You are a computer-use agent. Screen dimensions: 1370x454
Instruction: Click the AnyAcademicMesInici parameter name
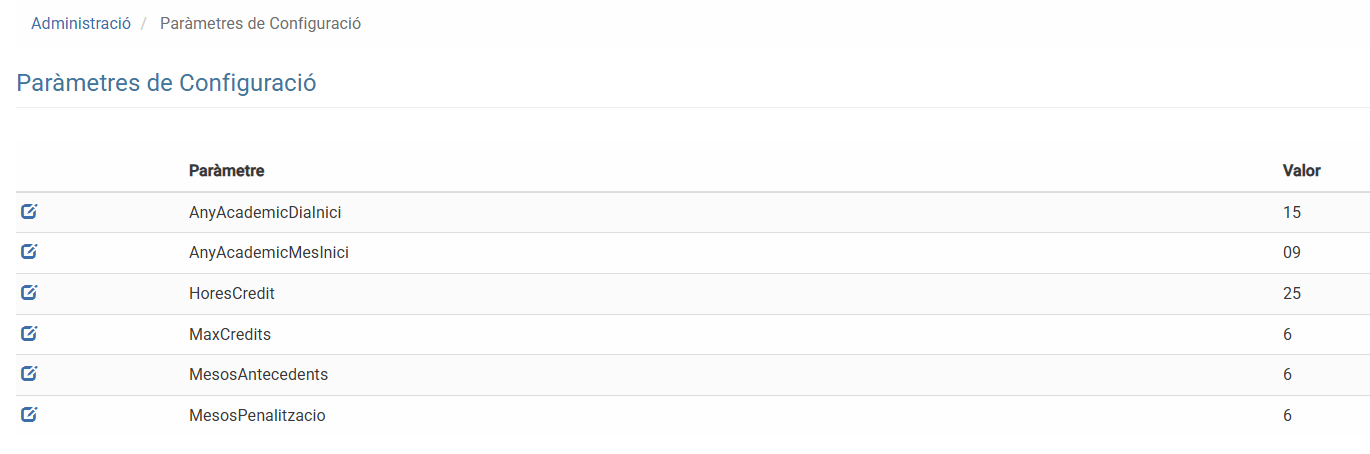(x=268, y=253)
